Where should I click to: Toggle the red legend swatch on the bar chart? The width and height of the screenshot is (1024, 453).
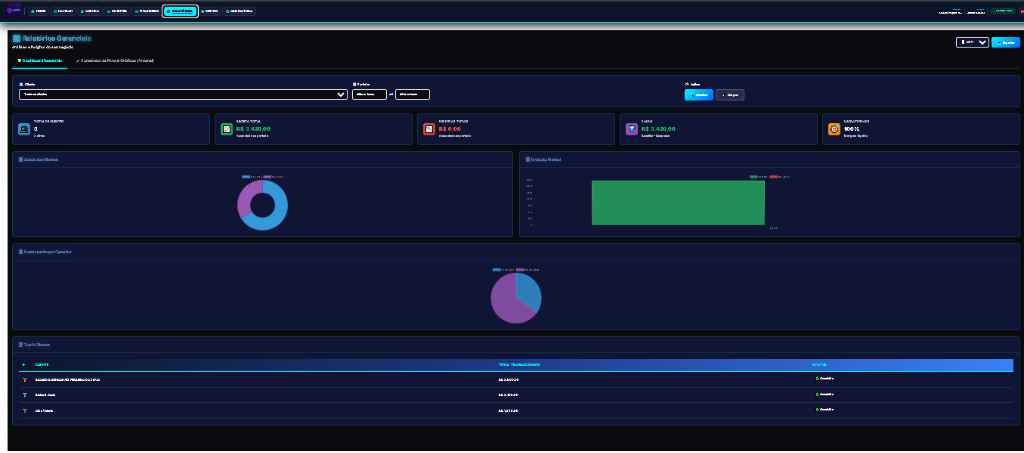tap(774, 177)
